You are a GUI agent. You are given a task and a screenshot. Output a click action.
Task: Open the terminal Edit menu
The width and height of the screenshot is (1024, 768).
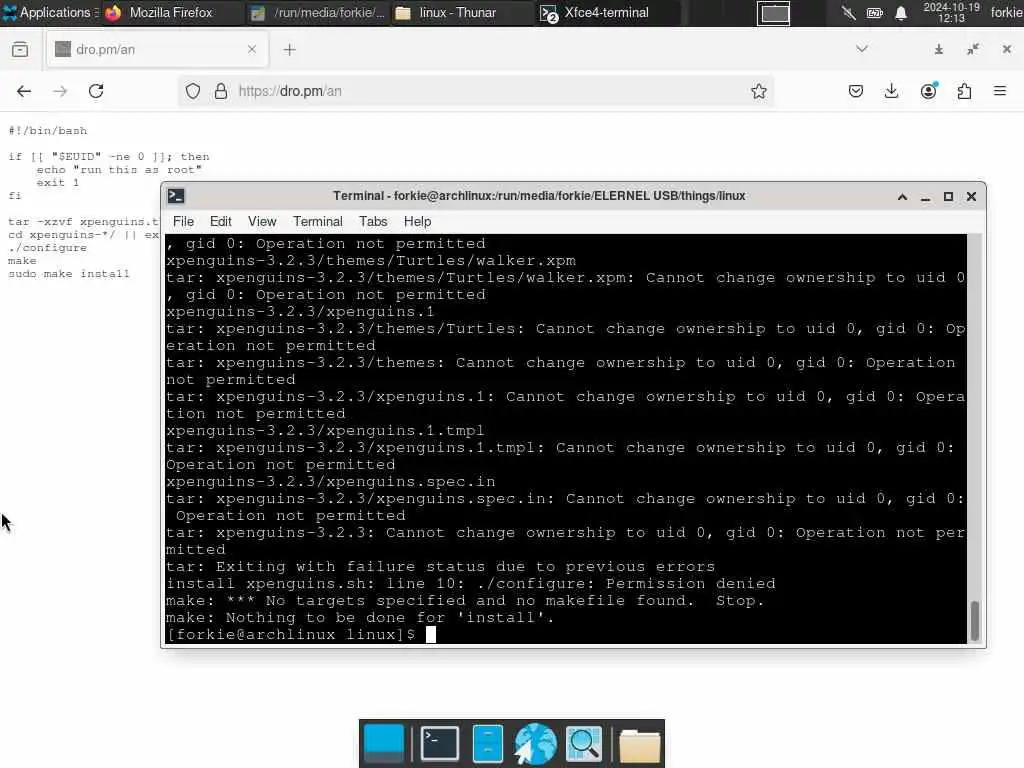tap(221, 221)
